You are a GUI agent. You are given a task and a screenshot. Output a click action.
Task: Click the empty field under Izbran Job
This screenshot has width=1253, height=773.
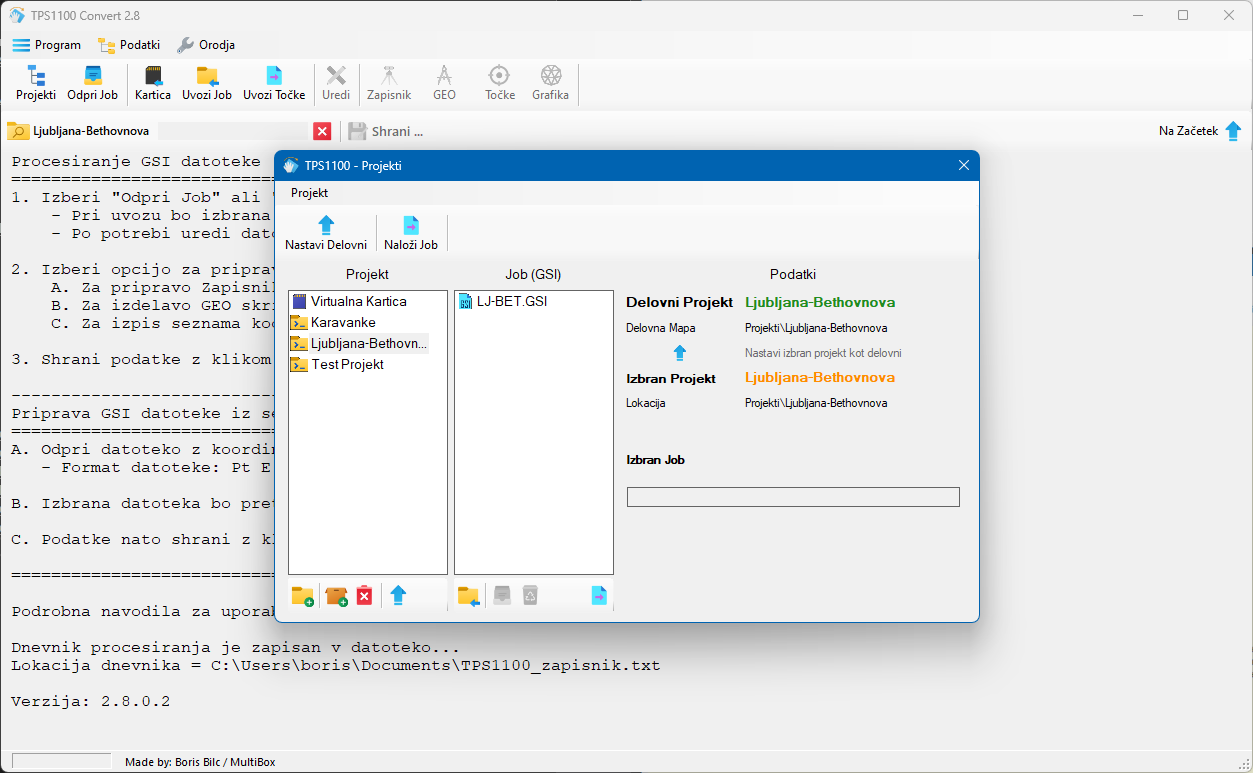(x=792, y=497)
